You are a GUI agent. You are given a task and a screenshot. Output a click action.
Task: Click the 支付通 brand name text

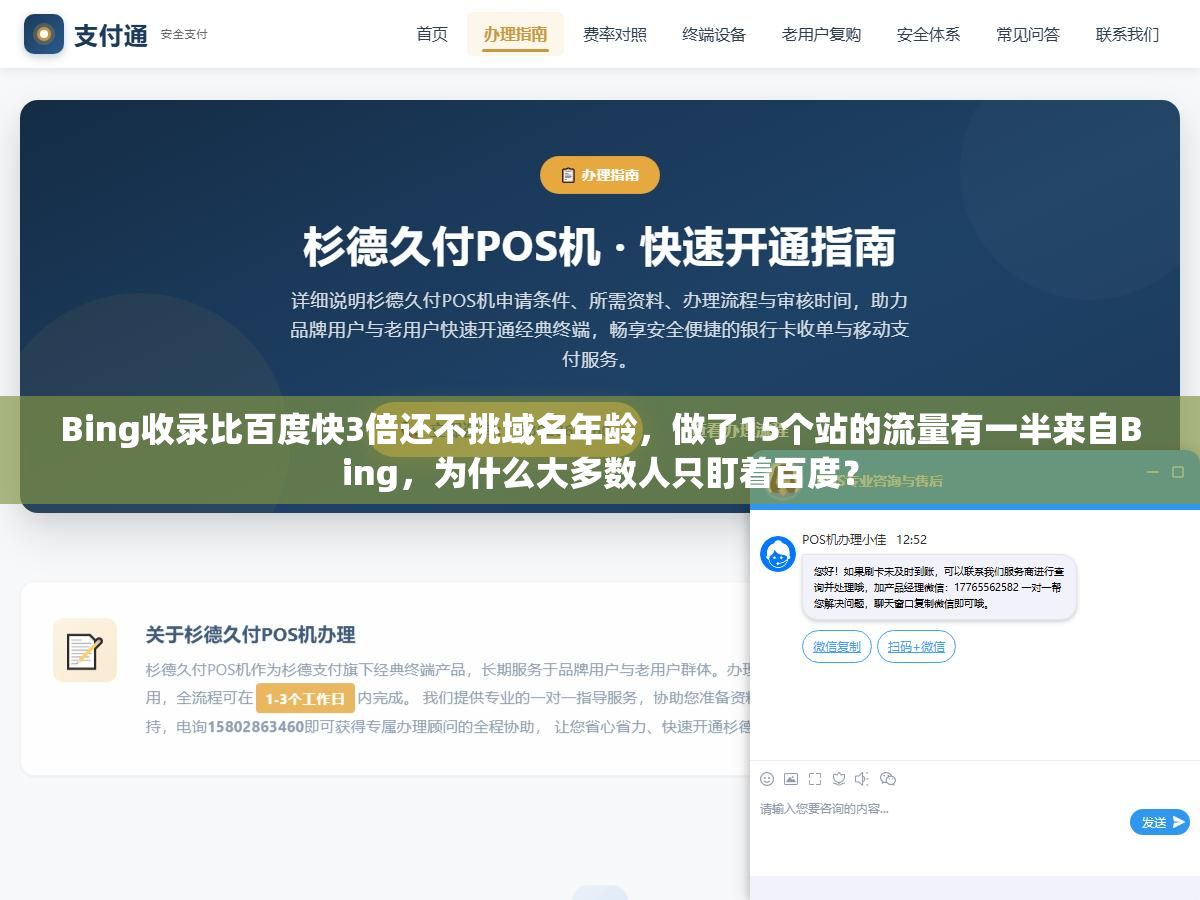click(x=111, y=35)
